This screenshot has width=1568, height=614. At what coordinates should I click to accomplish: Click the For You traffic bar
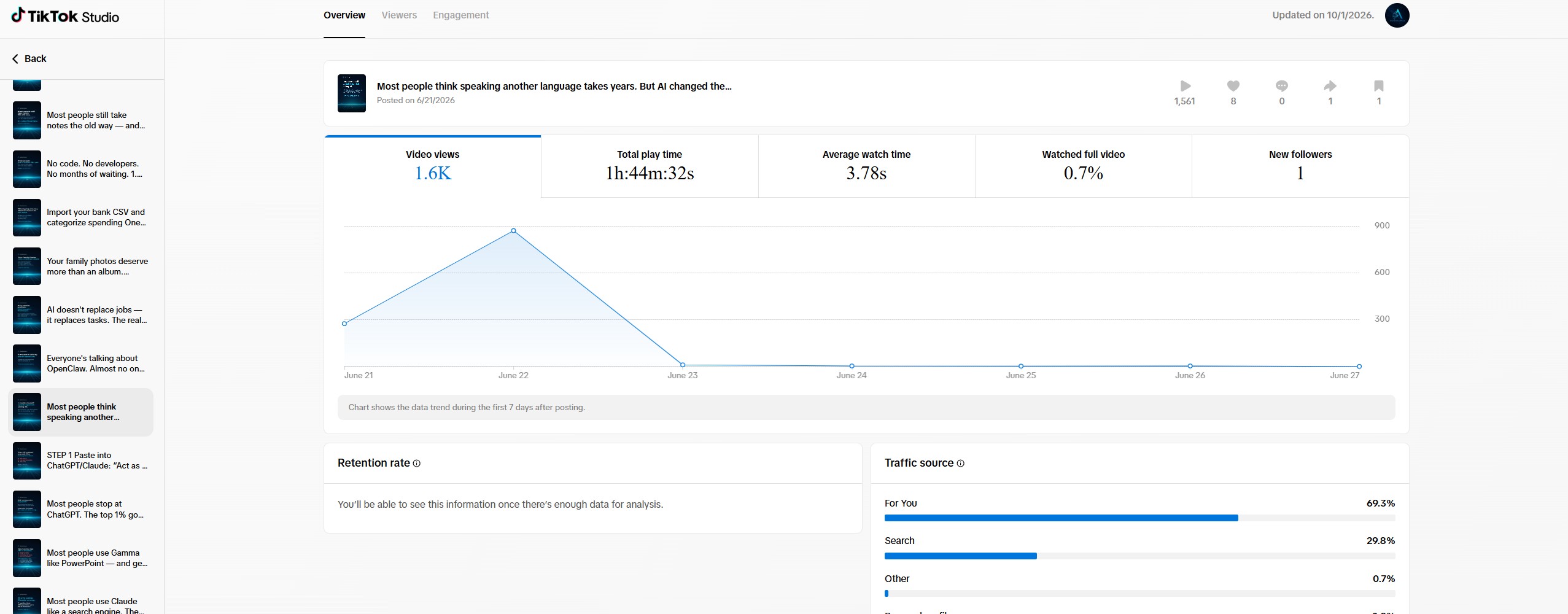pos(1139,518)
